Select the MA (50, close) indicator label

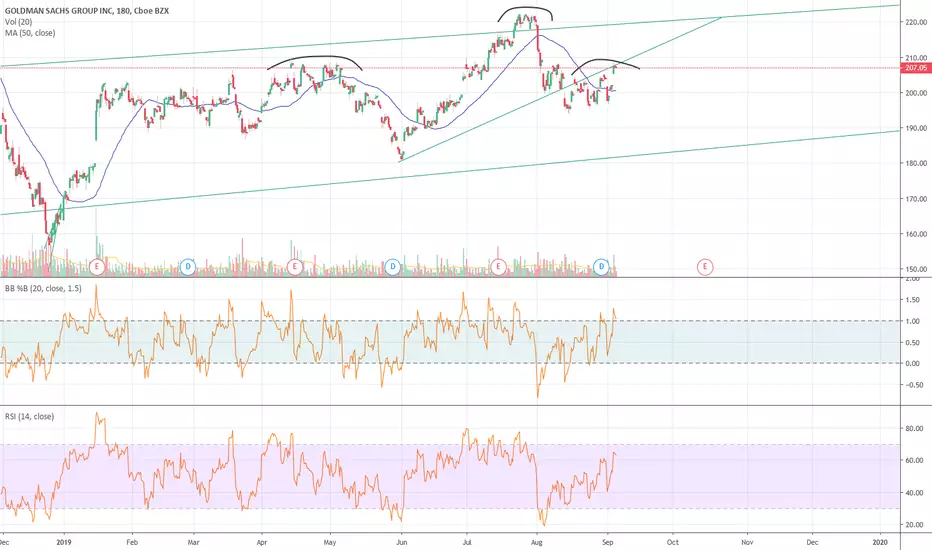point(30,33)
